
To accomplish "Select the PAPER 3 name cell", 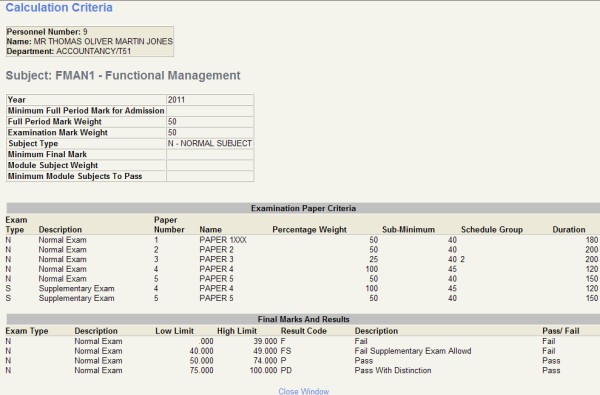I will click(216, 259).
